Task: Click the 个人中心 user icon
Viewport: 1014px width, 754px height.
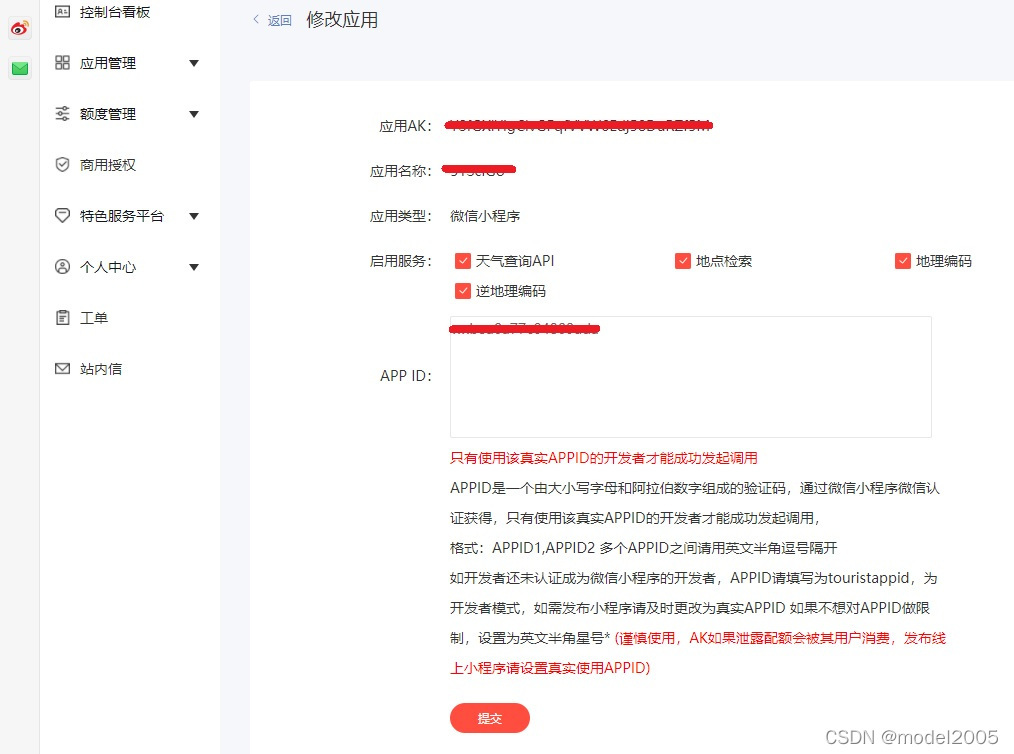Action: click(x=62, y=266)
